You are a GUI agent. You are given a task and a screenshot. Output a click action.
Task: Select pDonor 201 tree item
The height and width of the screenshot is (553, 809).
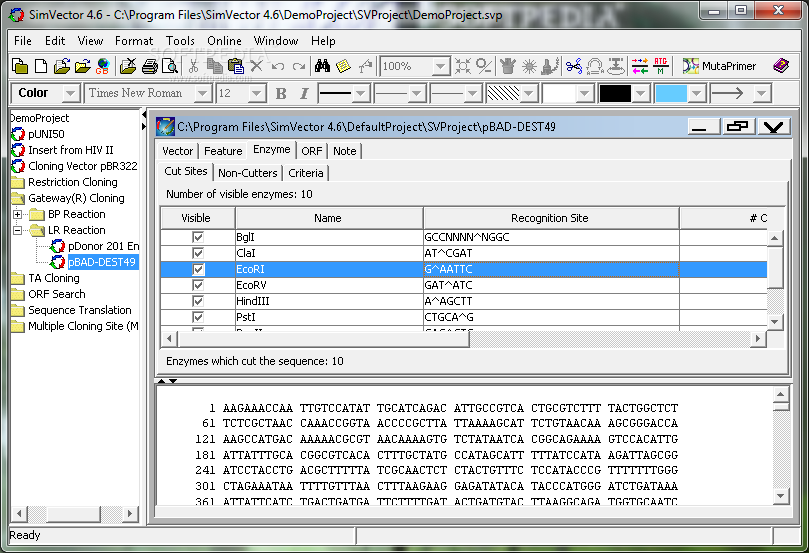click(103, 246)
